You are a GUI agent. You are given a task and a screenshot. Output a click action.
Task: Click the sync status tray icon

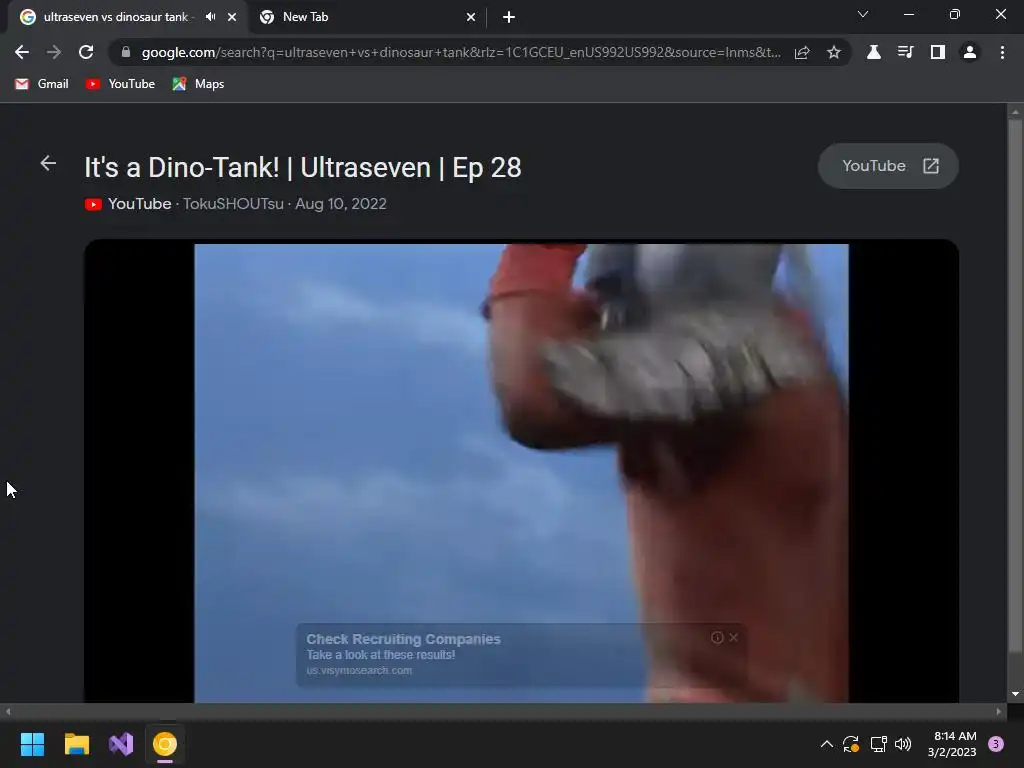(851, 744)
